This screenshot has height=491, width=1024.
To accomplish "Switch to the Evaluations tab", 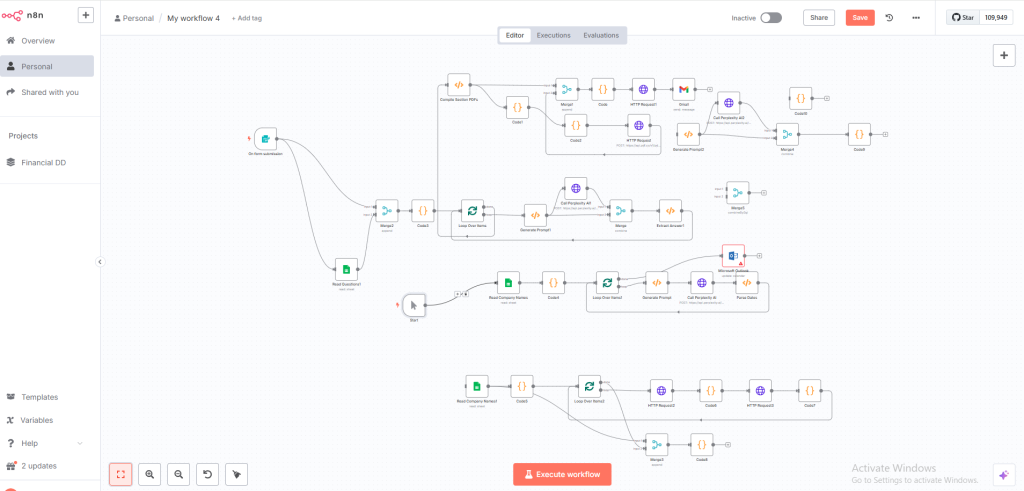I will pyautogui.click(x=600, y=35).
